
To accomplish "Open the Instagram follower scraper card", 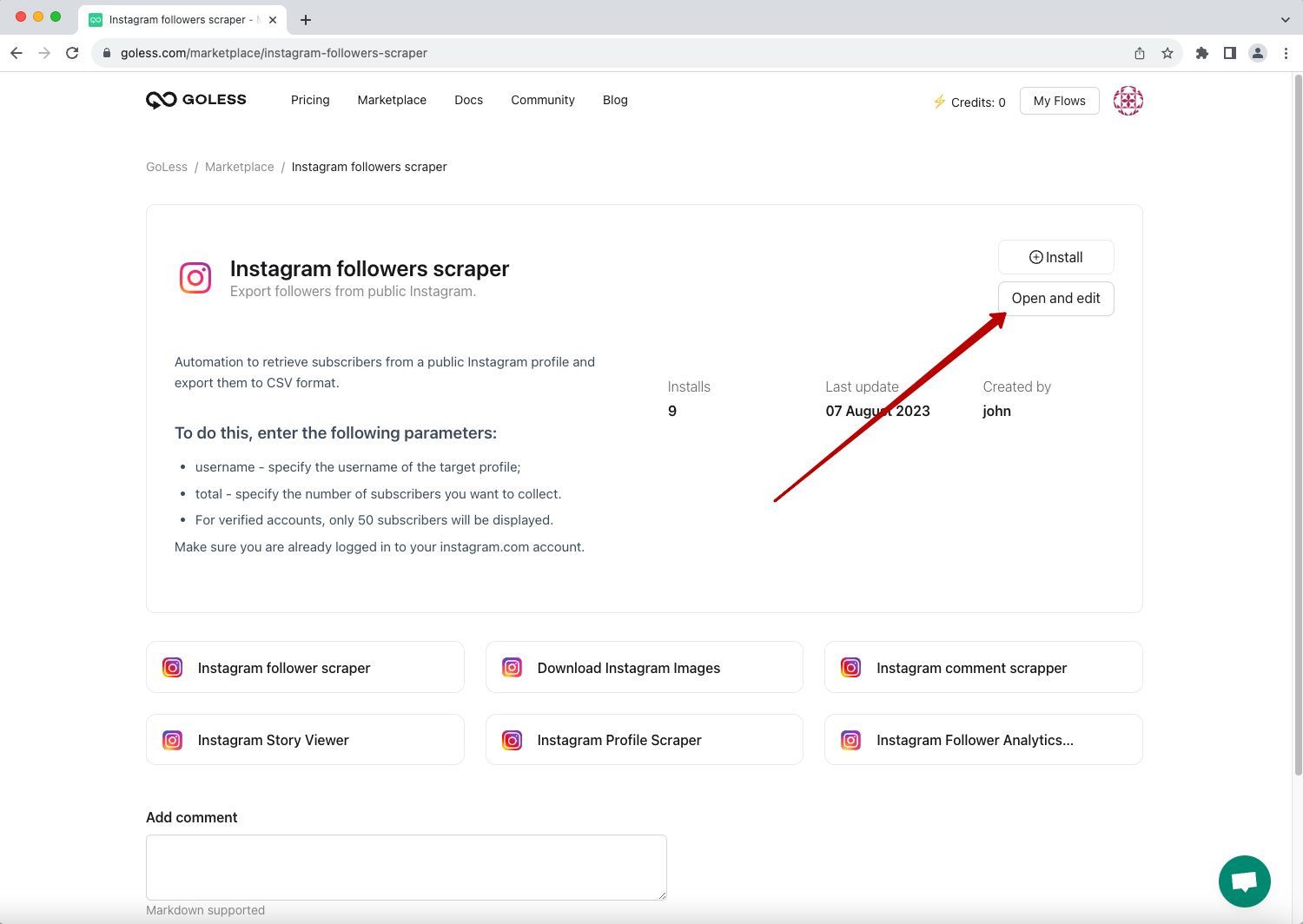I will click(305, 667).
